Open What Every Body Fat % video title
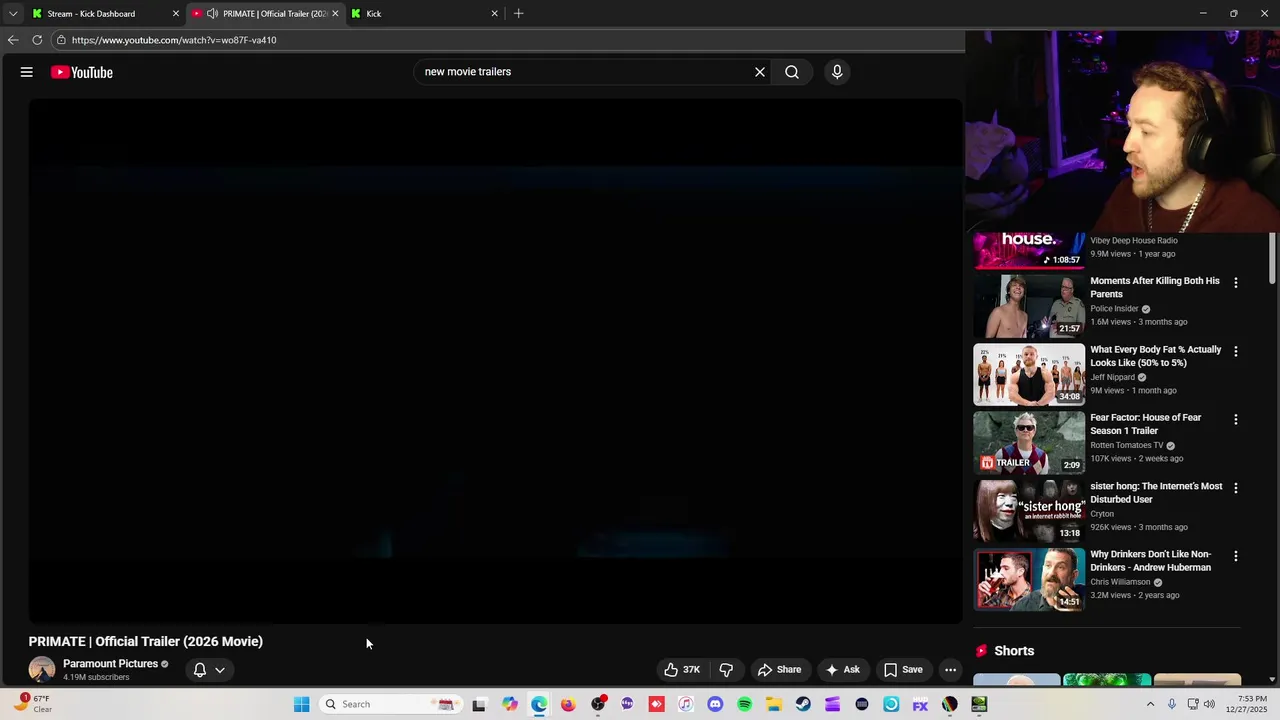The image size is (1280, 720). click(x=1155, y=356)
